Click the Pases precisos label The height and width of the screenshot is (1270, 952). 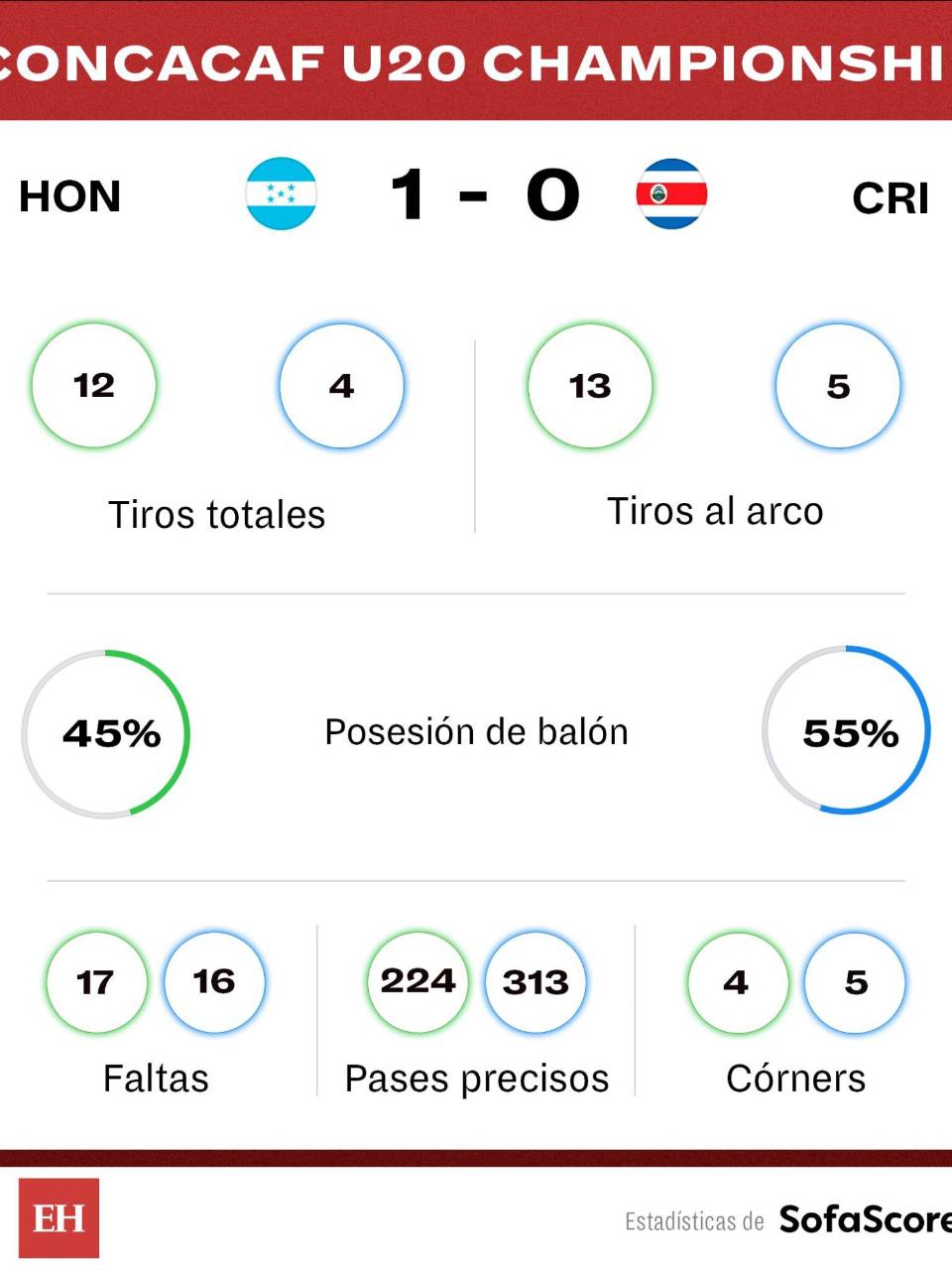pyautogui.click(x=476, y=1079)
